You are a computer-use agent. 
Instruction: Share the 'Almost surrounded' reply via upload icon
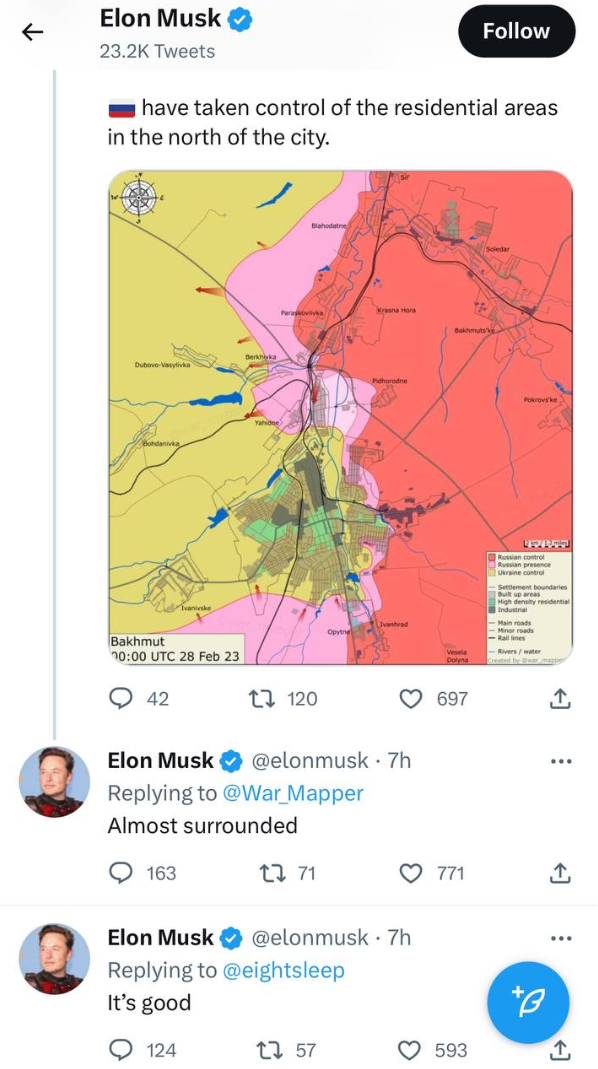(x=562, y=872)
